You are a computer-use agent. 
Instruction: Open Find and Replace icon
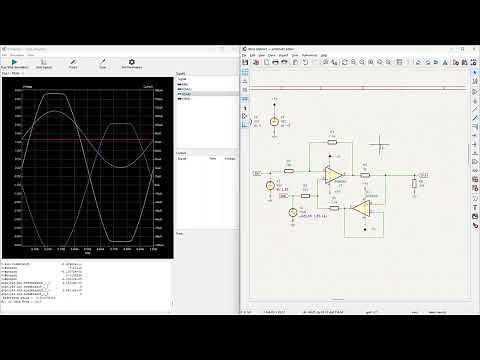point(334,62)
